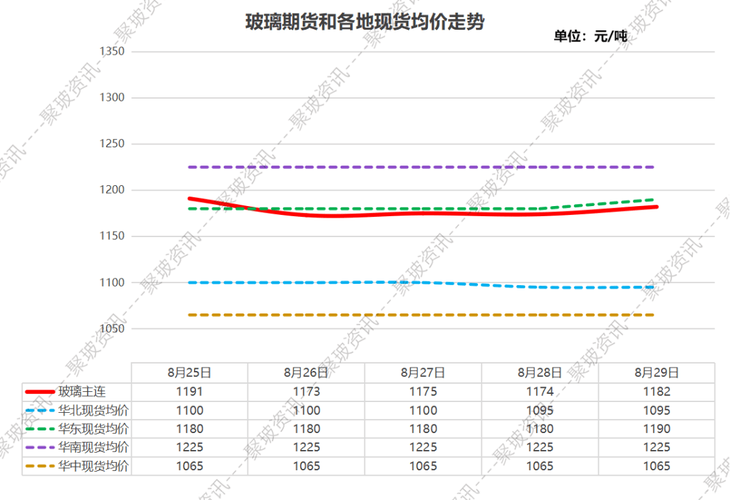Click the 1182 value cell
This screenshot has width=730, height=500.
coord(656,392)
